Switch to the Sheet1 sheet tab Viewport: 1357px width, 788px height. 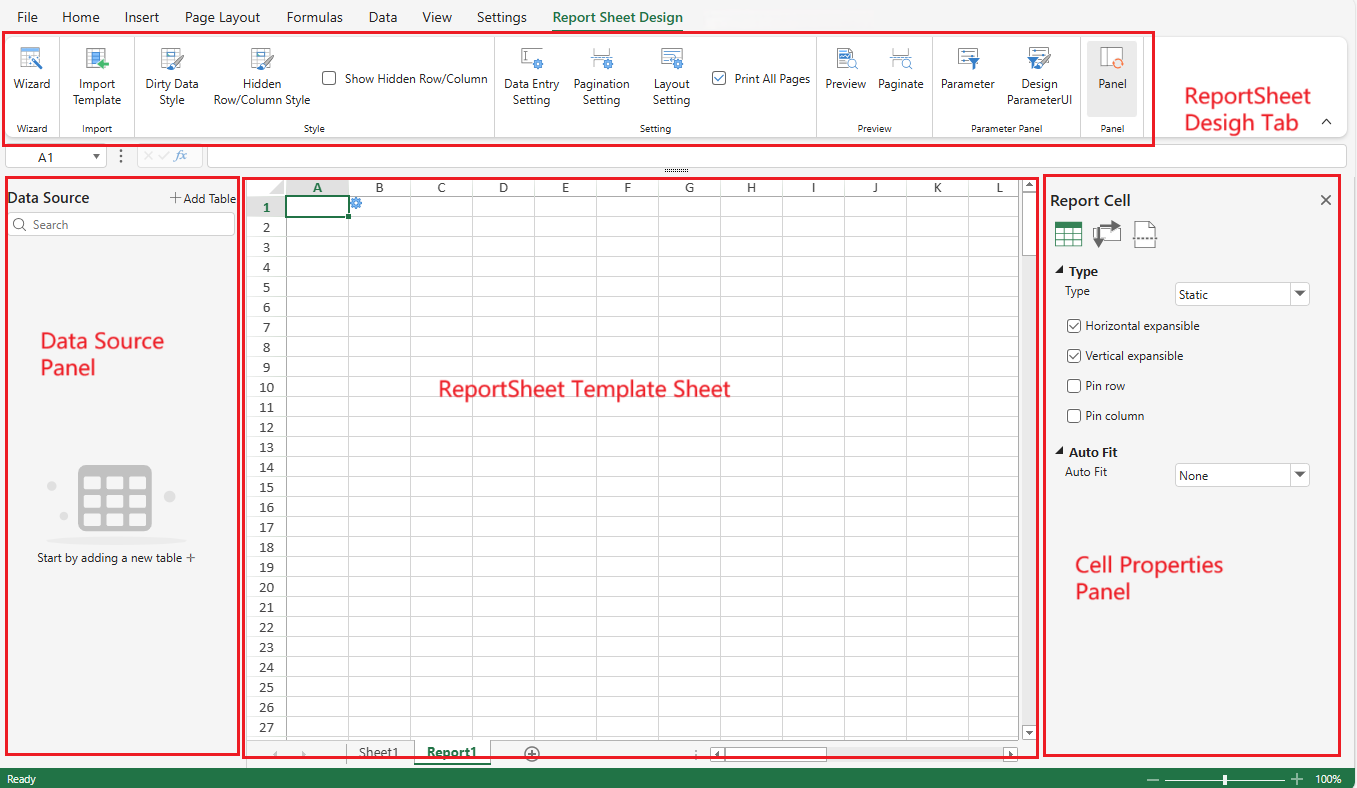379,753
